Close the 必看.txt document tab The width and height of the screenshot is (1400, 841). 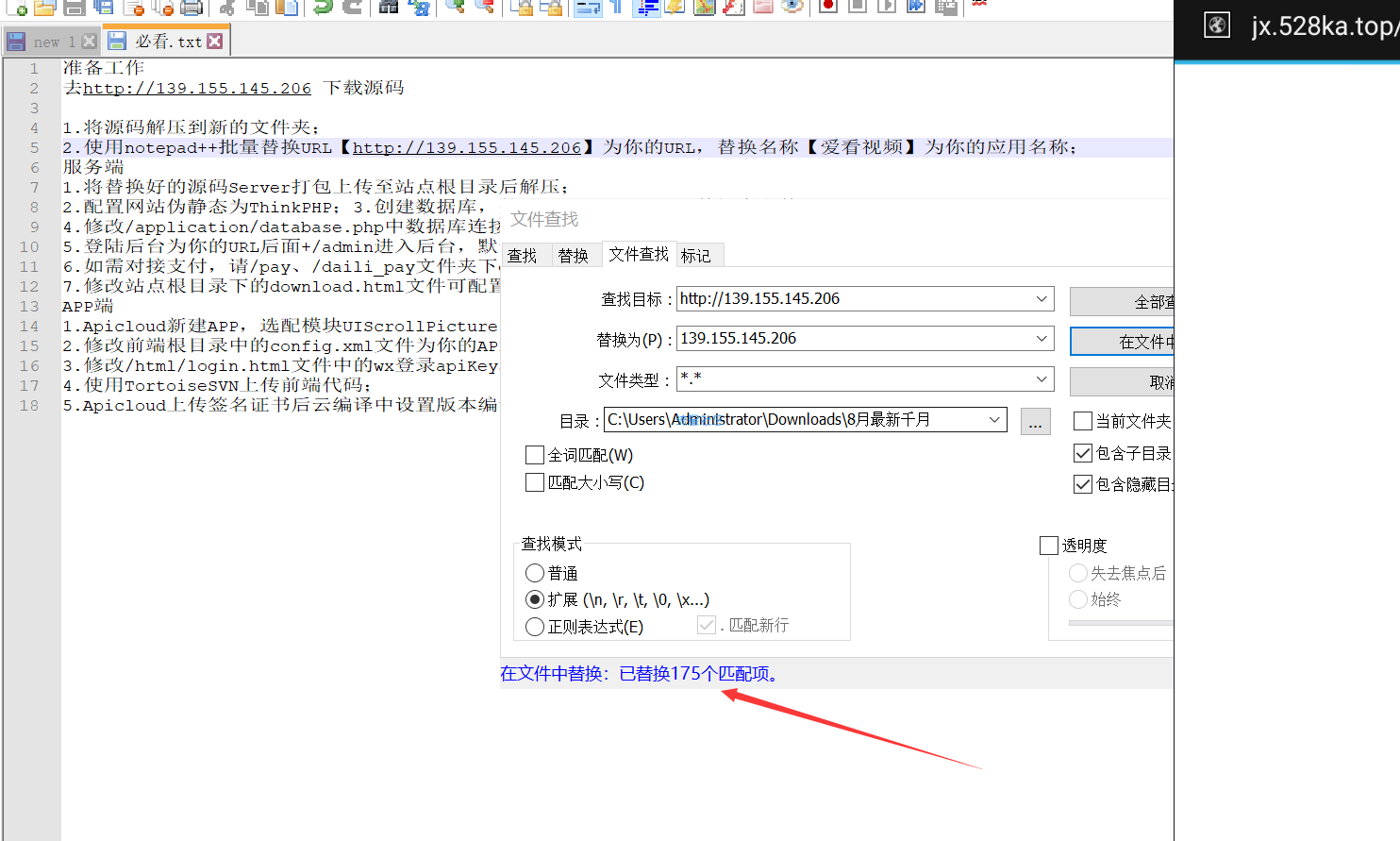click(x=215, y=41)
